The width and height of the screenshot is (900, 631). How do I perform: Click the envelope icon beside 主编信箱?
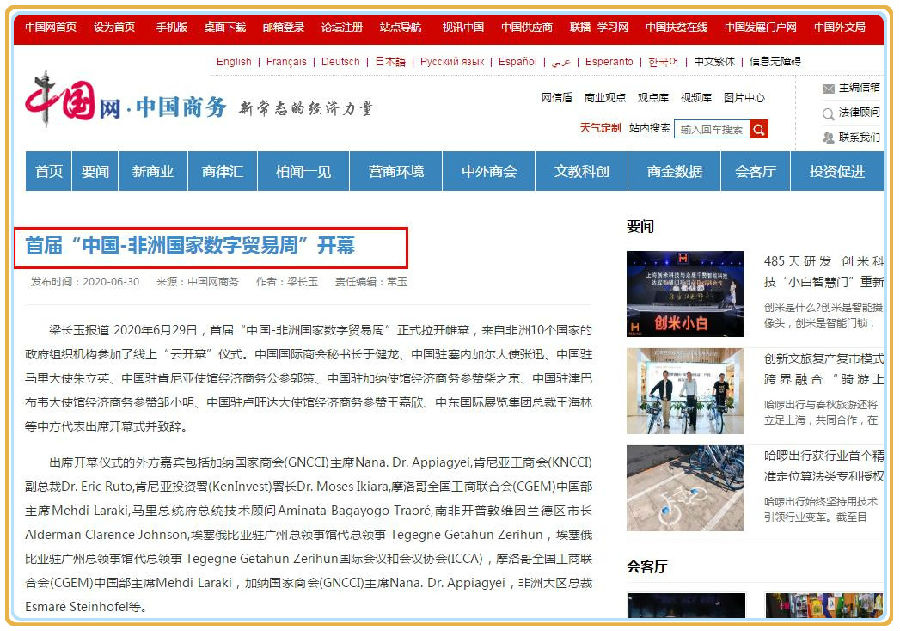tap(828, 88)
